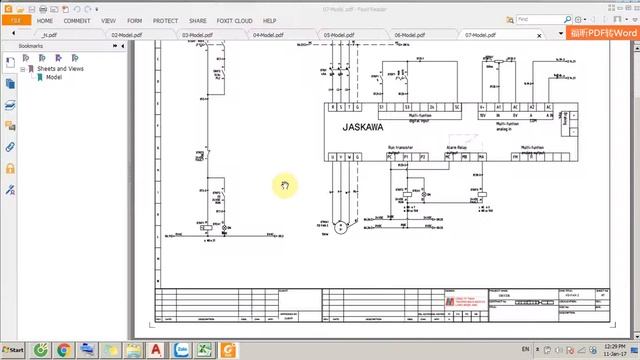Open the Foxit Reader taskbar icon
This screenshot has width=640, height=360.
click(x=229, y=350)
